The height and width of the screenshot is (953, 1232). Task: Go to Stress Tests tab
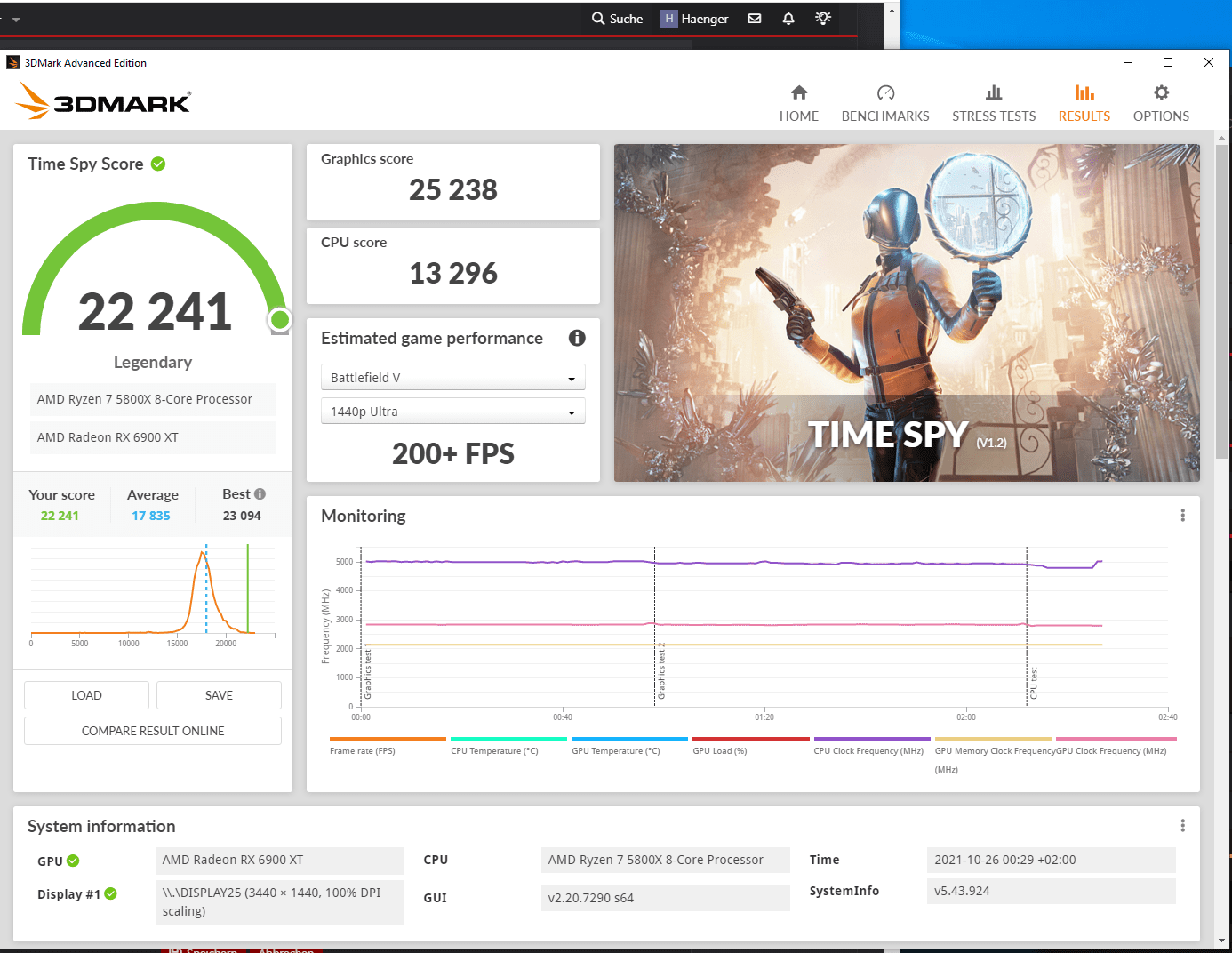click(994, 104)
